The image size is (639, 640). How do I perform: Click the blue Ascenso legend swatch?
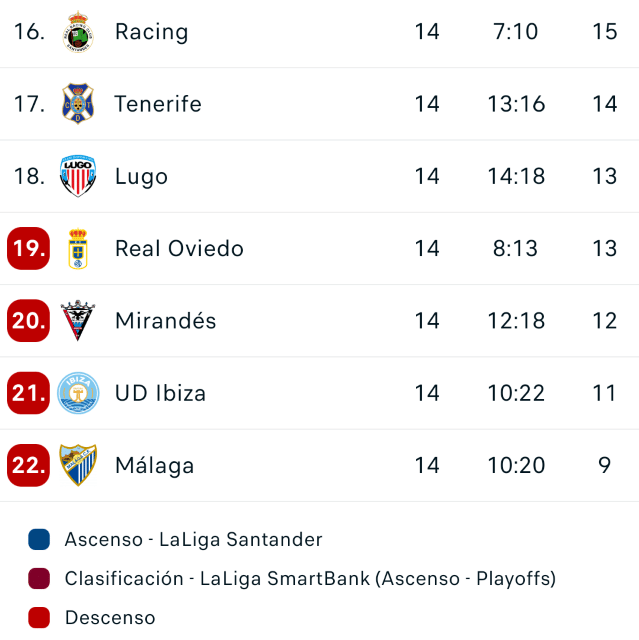tap(39, 540)
